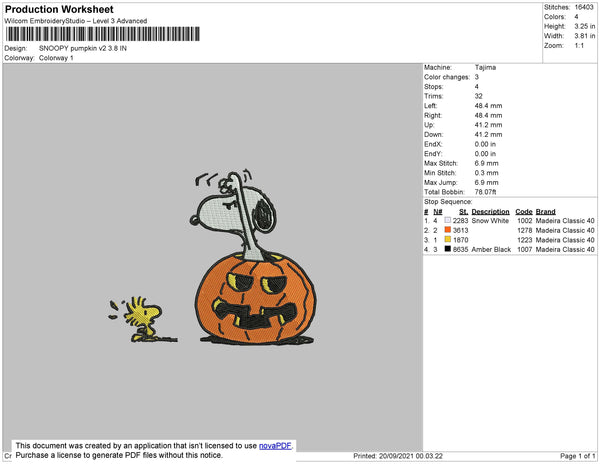Click the zoom value '1:1'
This screenshot has width=600, height=464.
(579, 46)
